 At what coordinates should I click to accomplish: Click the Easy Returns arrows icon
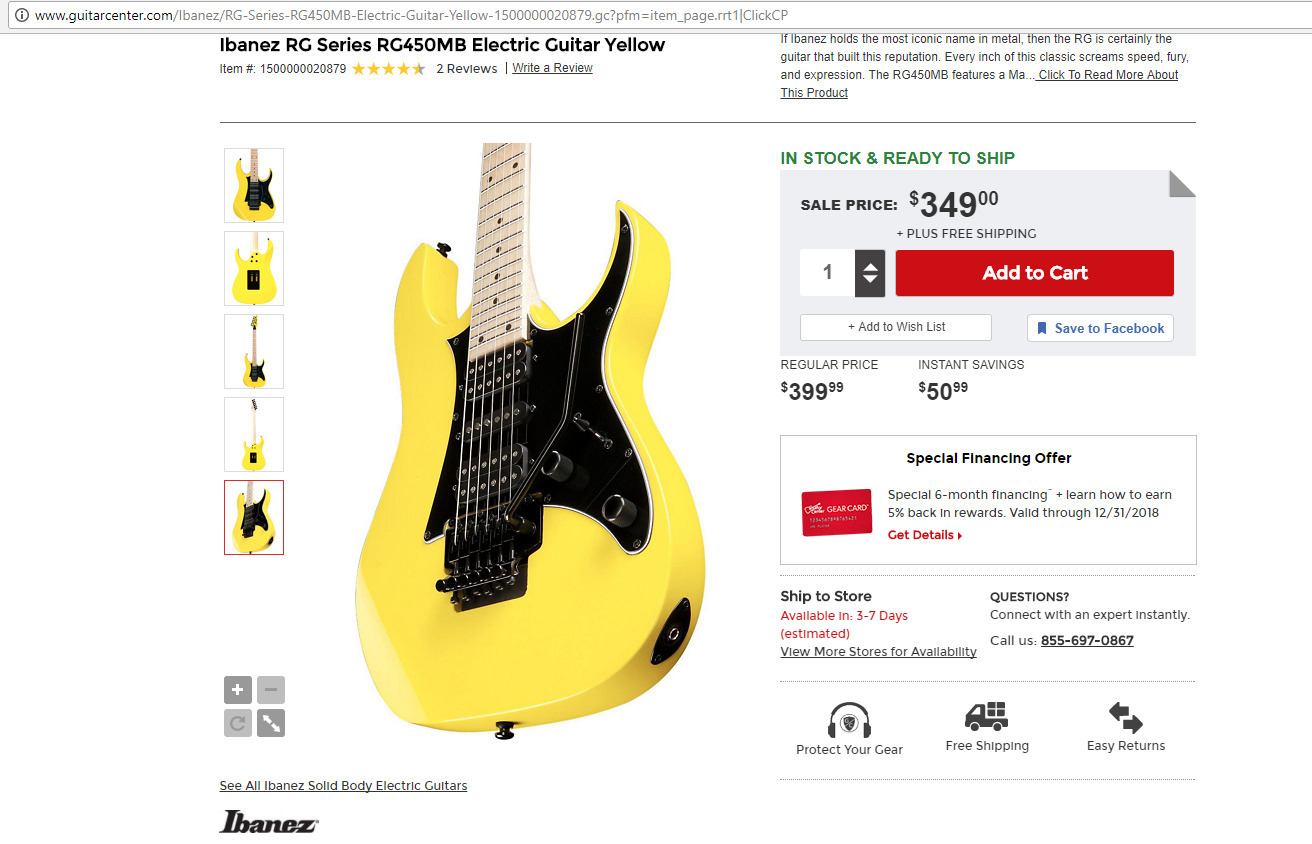coord(1126,717)
